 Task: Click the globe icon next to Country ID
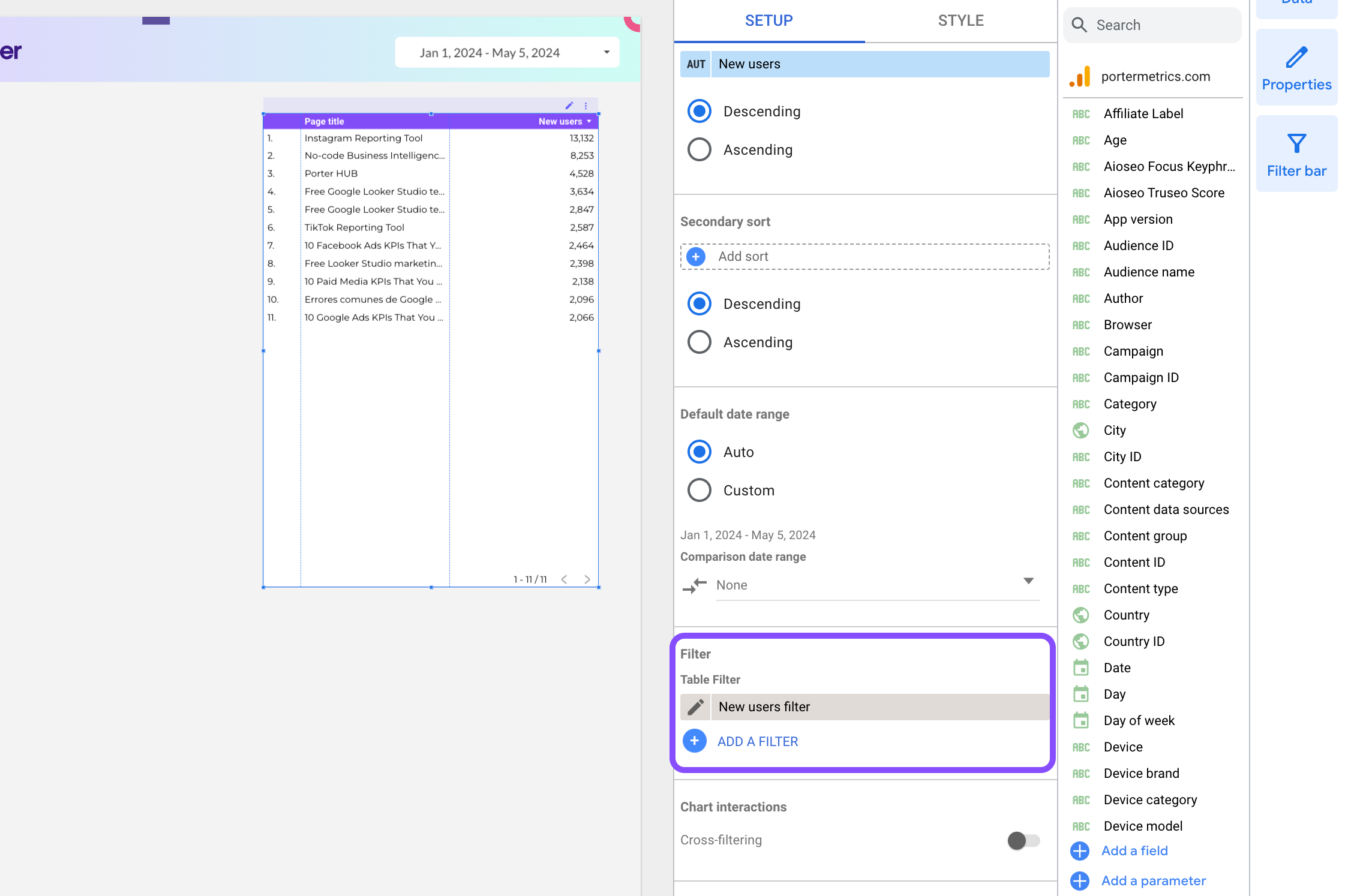1081,642
